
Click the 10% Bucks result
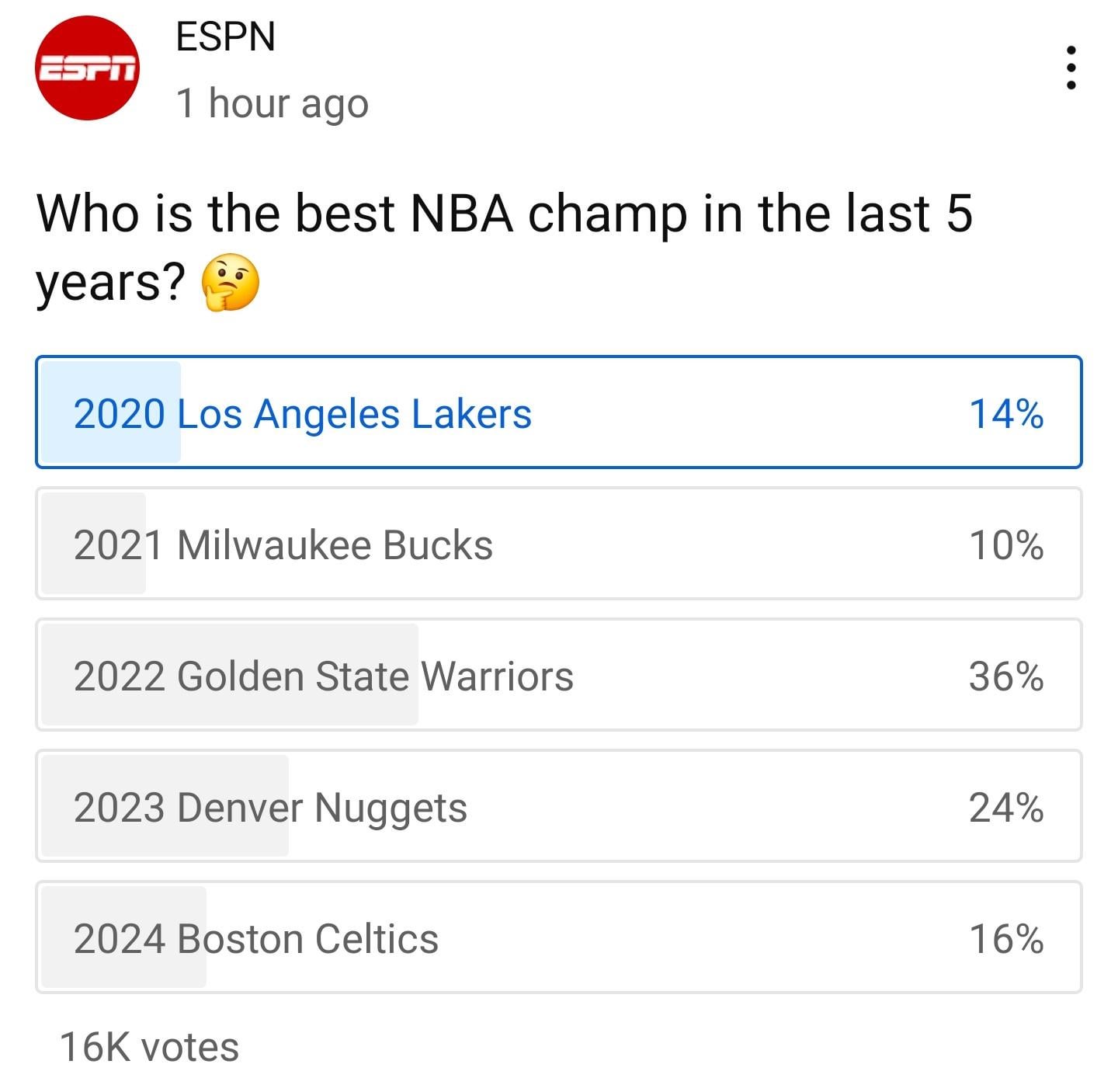pos(1006,544)
